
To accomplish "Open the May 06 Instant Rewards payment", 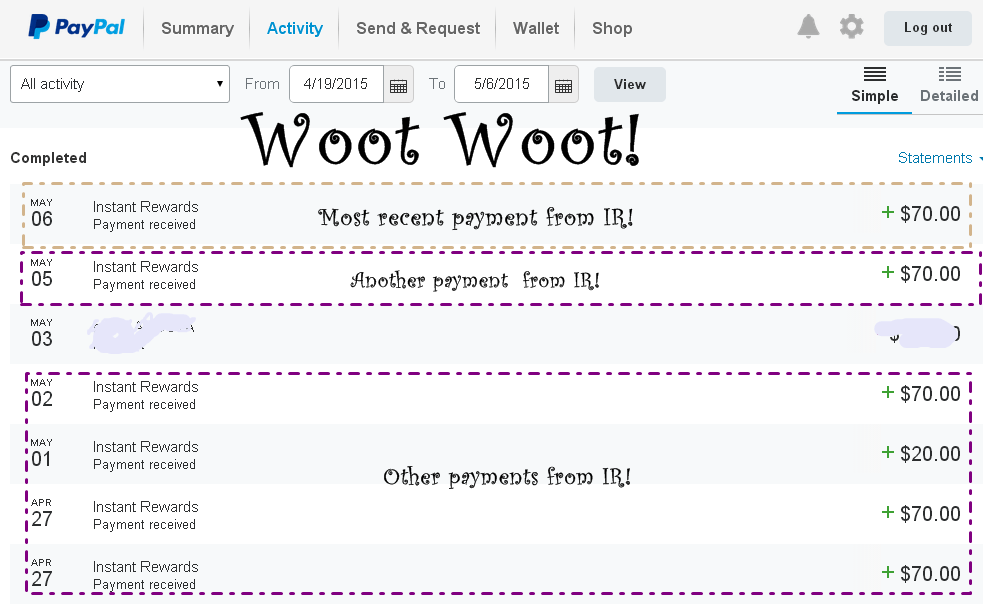I will tap(495, 214).
